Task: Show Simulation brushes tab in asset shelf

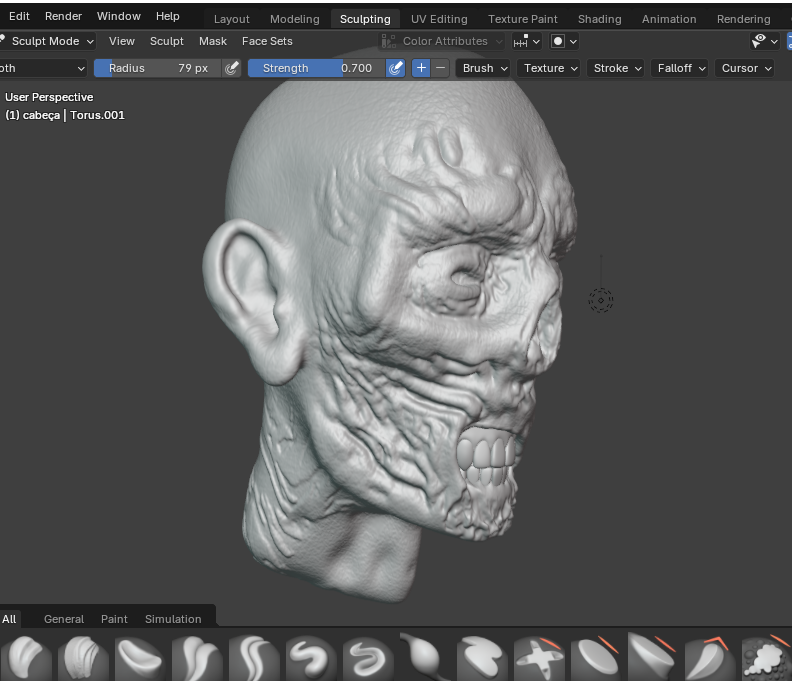Action: tap(173, 619)
